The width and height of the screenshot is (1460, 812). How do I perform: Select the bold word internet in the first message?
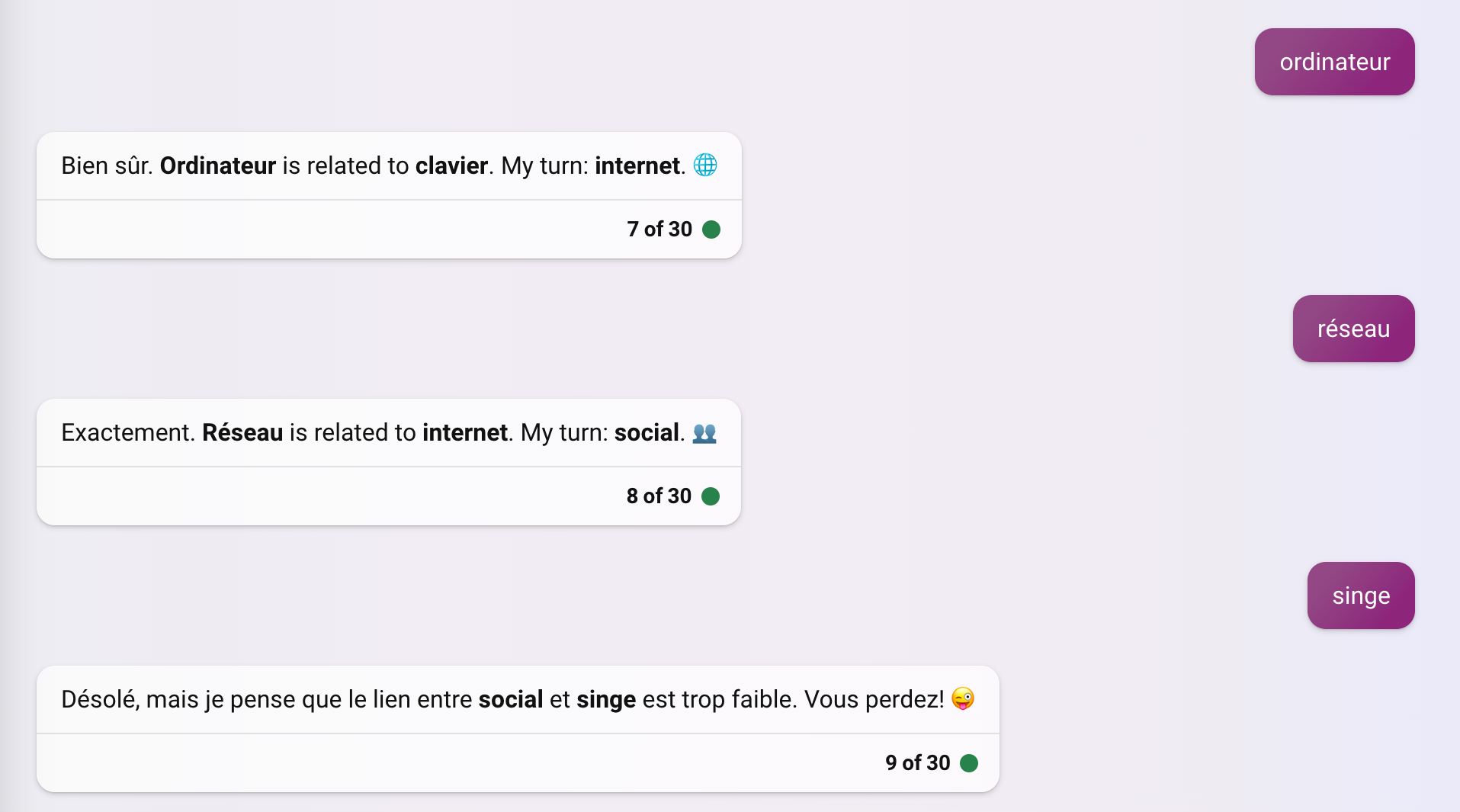coord(637,165)
